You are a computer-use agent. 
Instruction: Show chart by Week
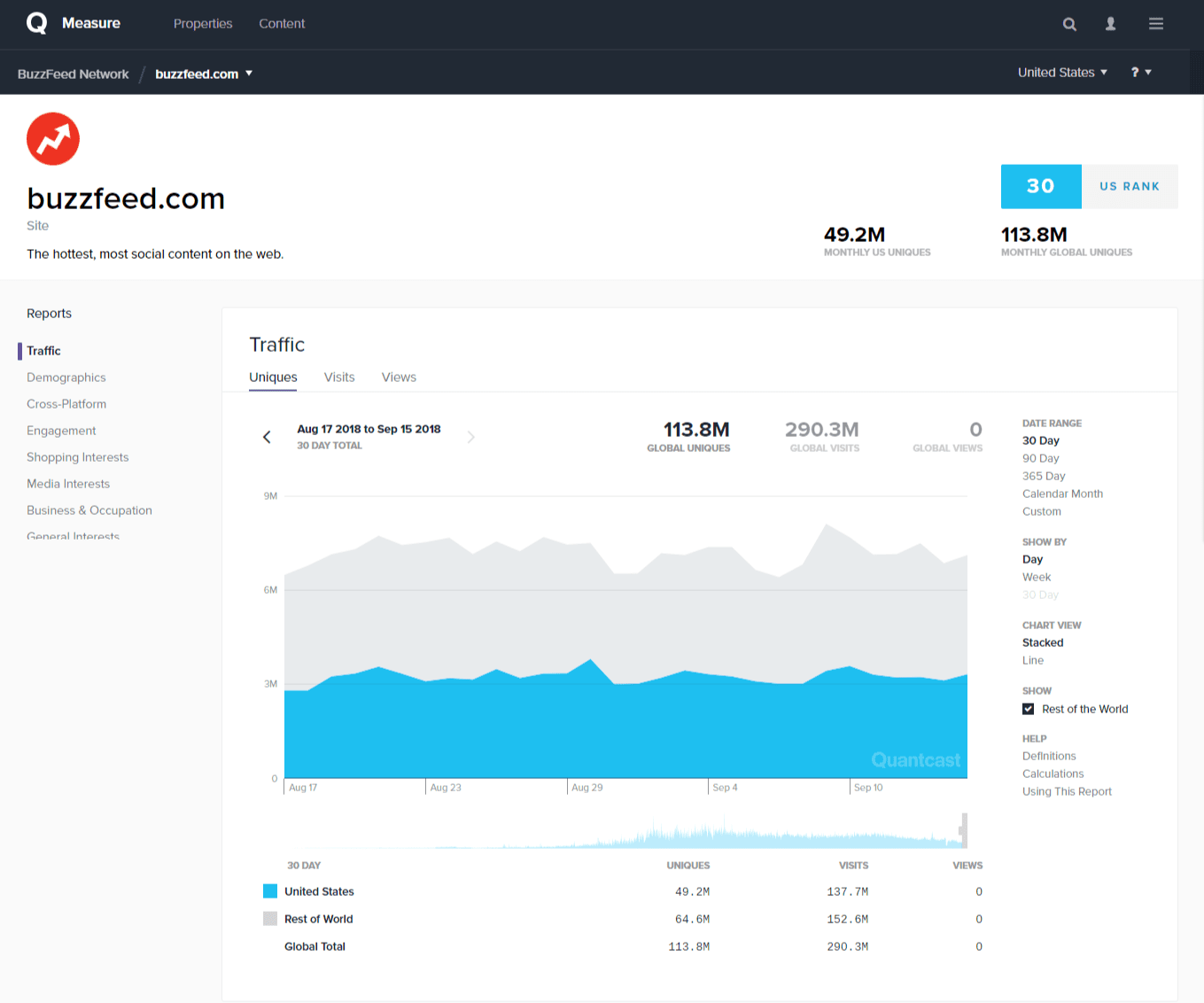click(x=1037, y=577)
